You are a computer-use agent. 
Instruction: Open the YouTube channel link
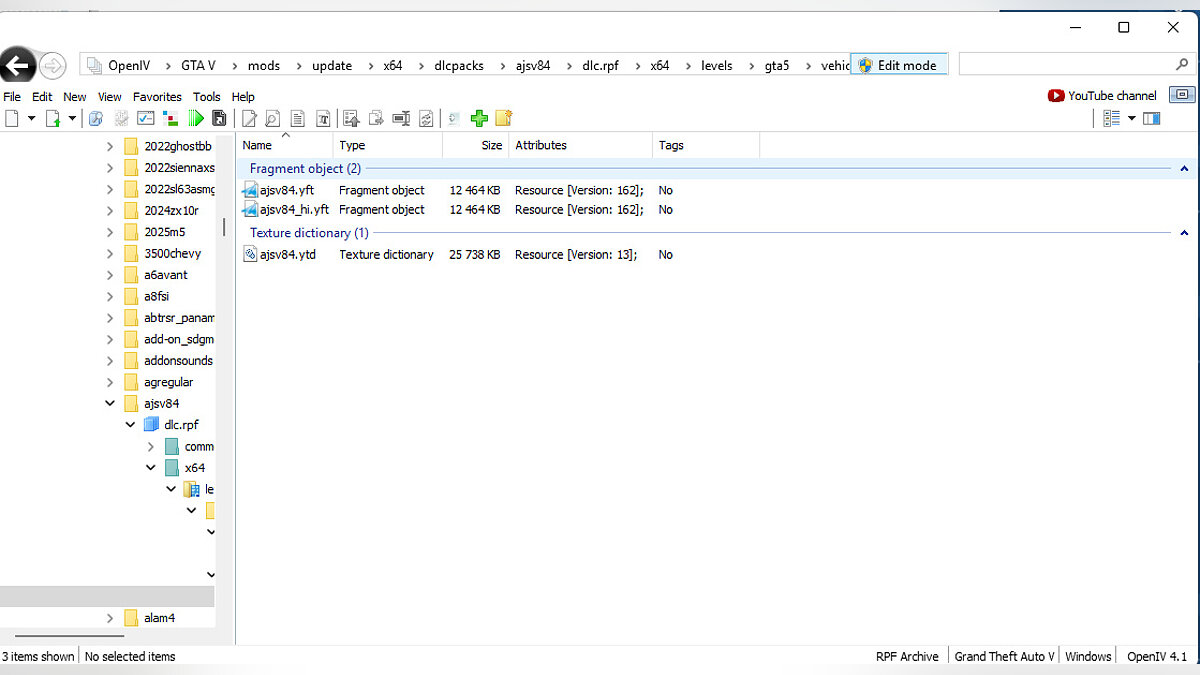1102,96
